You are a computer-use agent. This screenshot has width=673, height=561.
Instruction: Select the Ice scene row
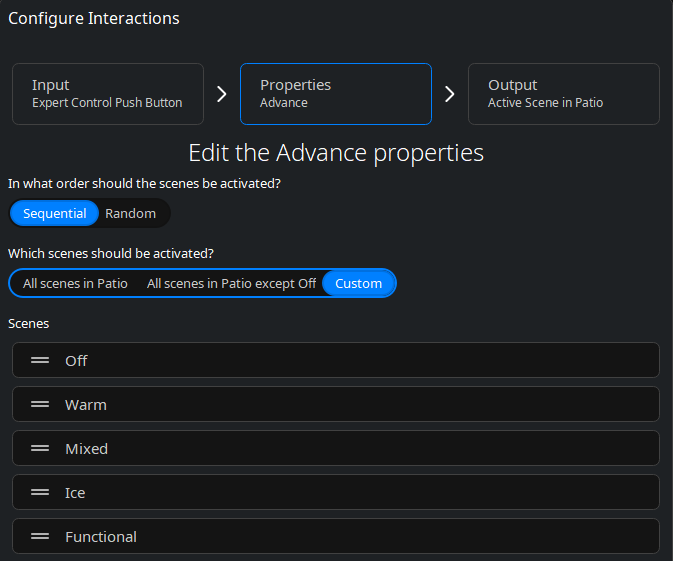coord(336,492)
